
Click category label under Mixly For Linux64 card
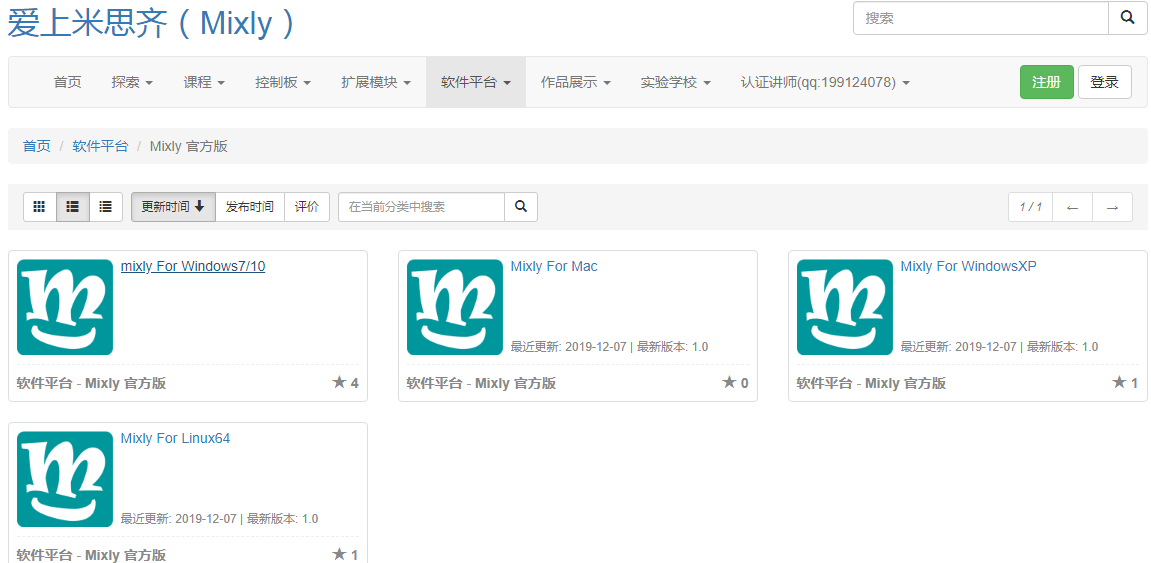[91, 555]
